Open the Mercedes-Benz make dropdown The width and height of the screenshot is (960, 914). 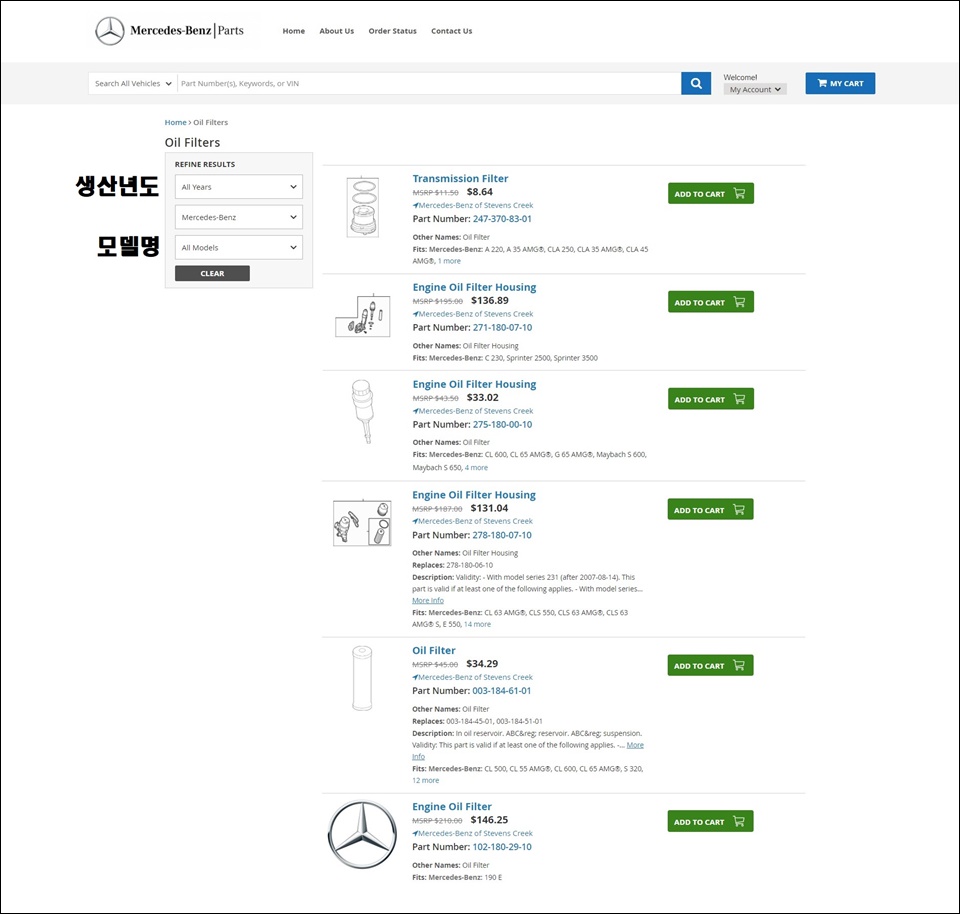[239, 217]
